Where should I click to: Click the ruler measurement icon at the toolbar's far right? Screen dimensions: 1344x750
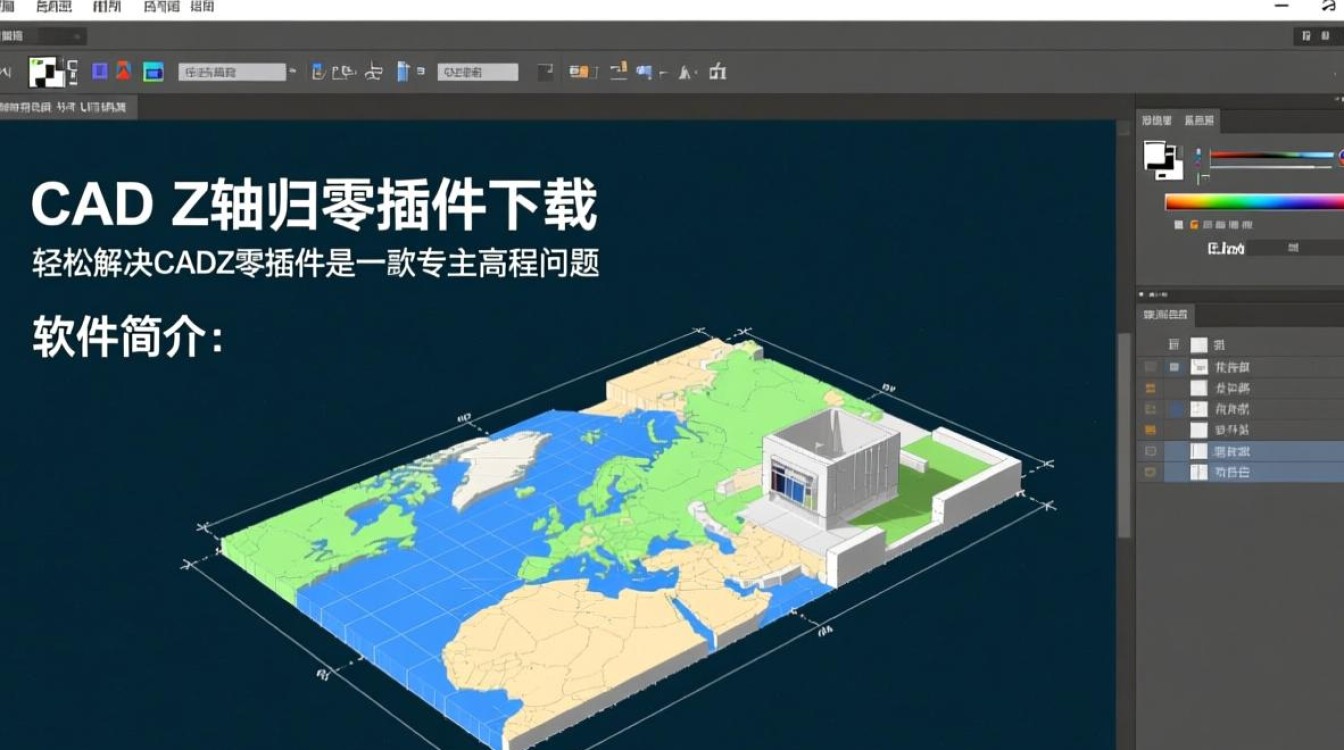coord(716,71)
